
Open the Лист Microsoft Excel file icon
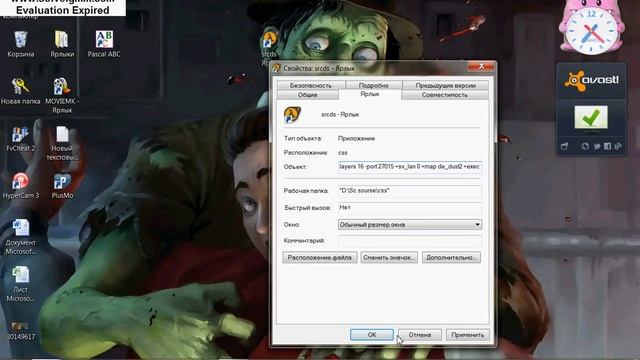[x=20, y=284]
